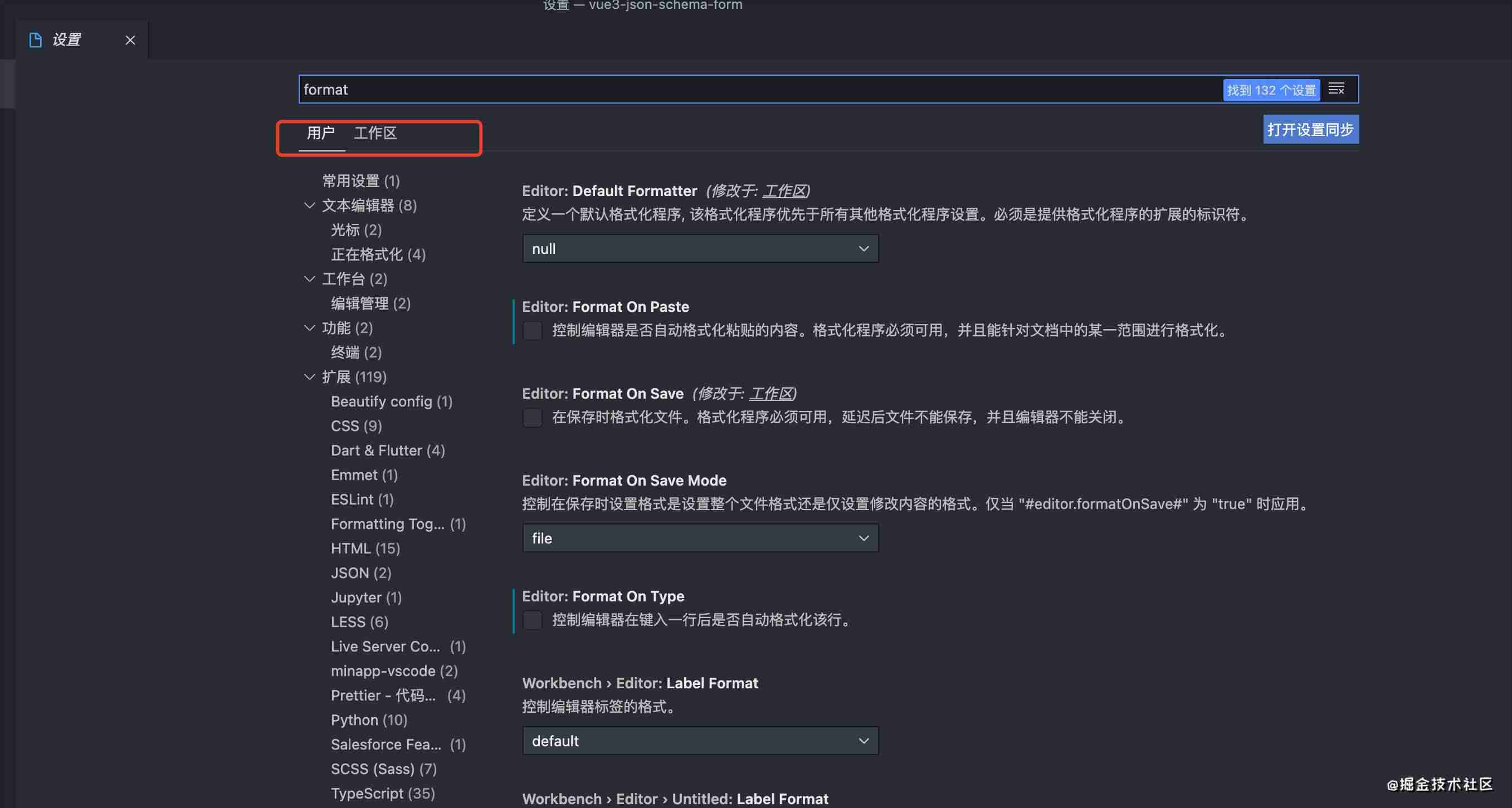This screenshot has height=808, width=1512.
Task: Toggle the Format On Type checkbox
Action: 533,620
